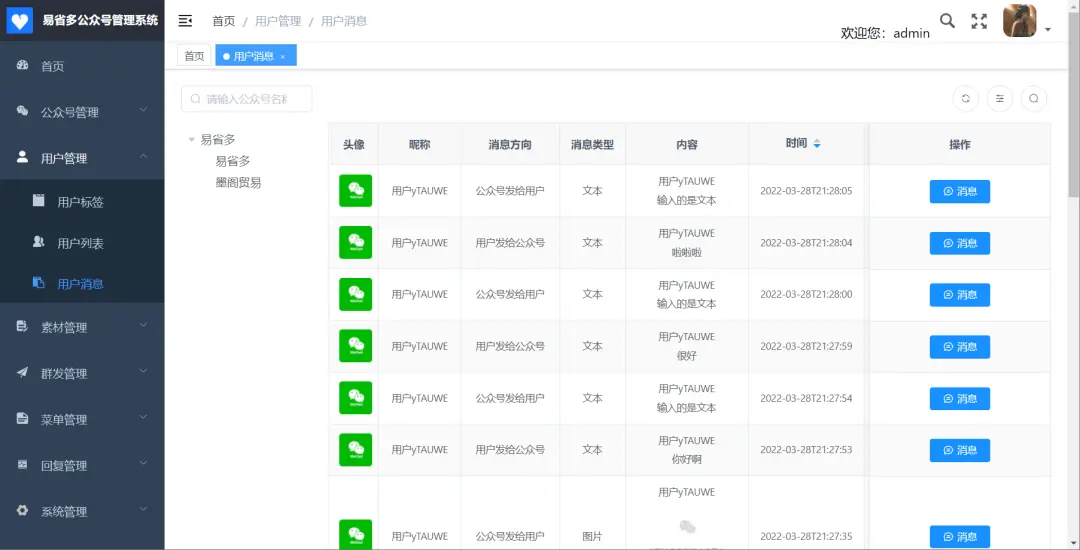Collapse the 易省多 tree root node
The width and height of the screenshot is (1080, 550).
pyautogui.click(x=192, y=140)
